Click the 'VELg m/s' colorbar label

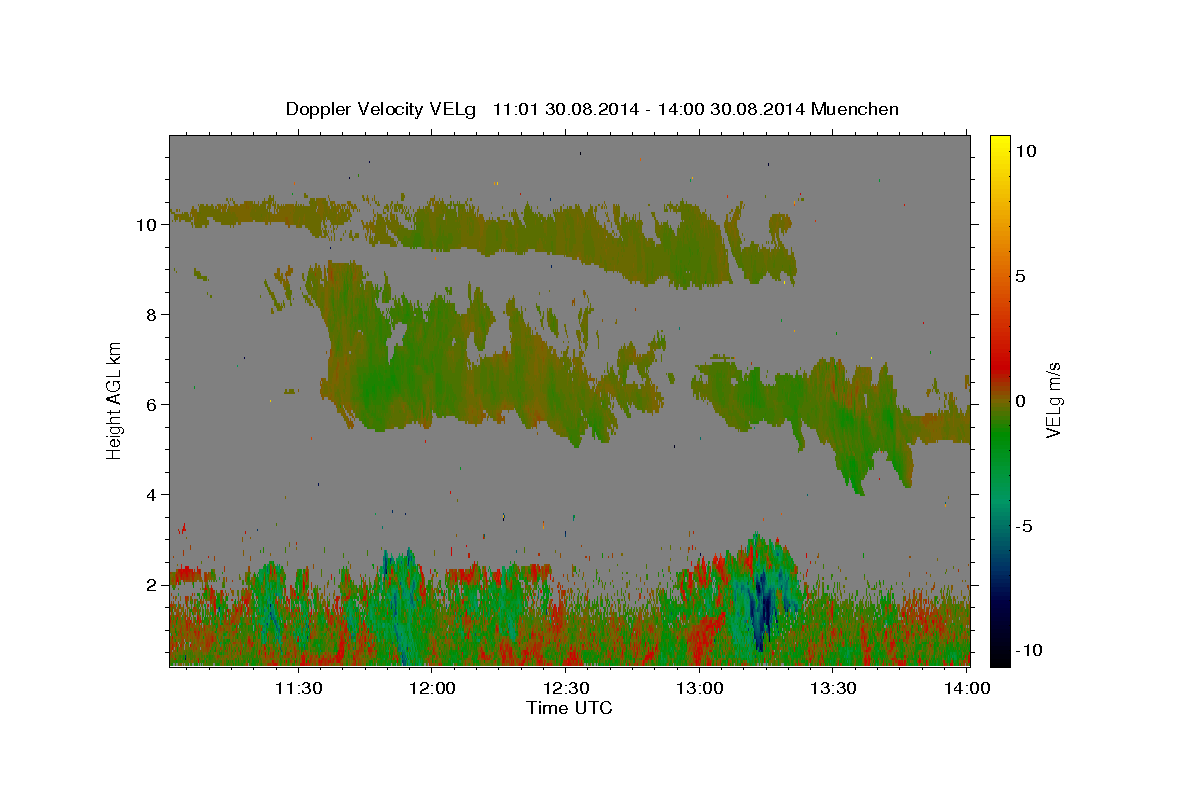[x=1053, y=400]
